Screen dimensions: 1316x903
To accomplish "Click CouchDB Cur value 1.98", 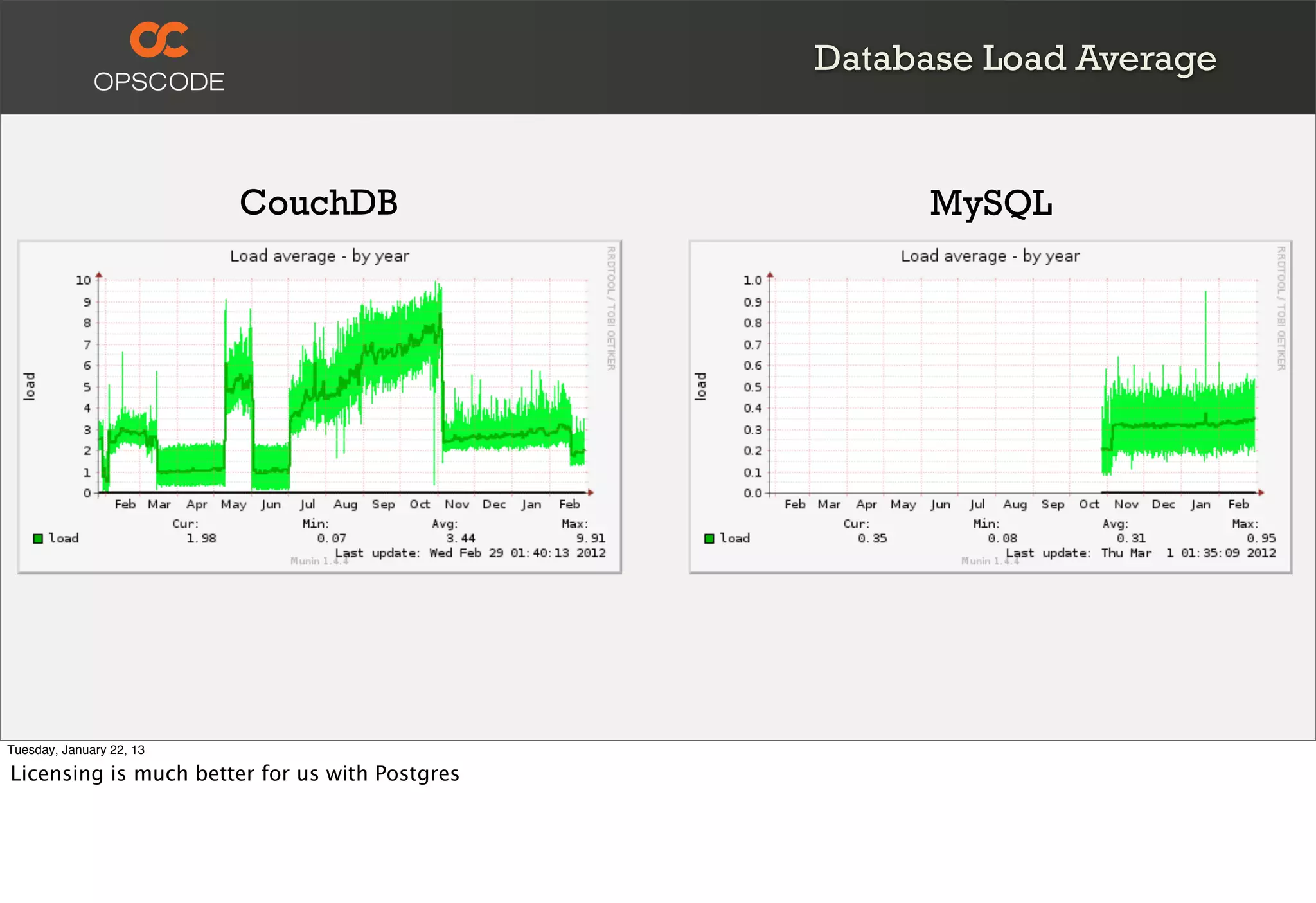I will point(201,539).
